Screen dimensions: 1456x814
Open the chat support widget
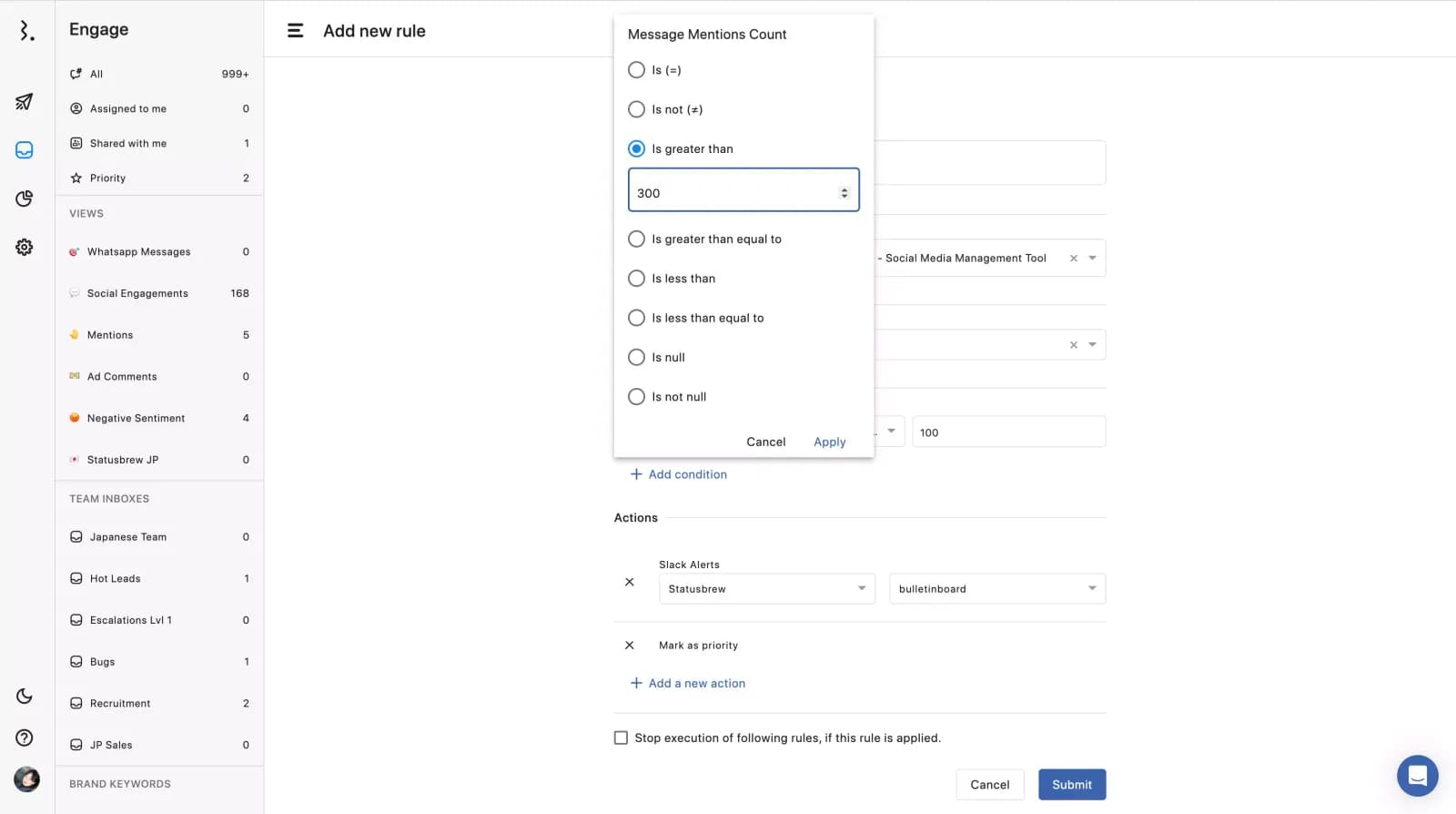(x=1417, y=776)
